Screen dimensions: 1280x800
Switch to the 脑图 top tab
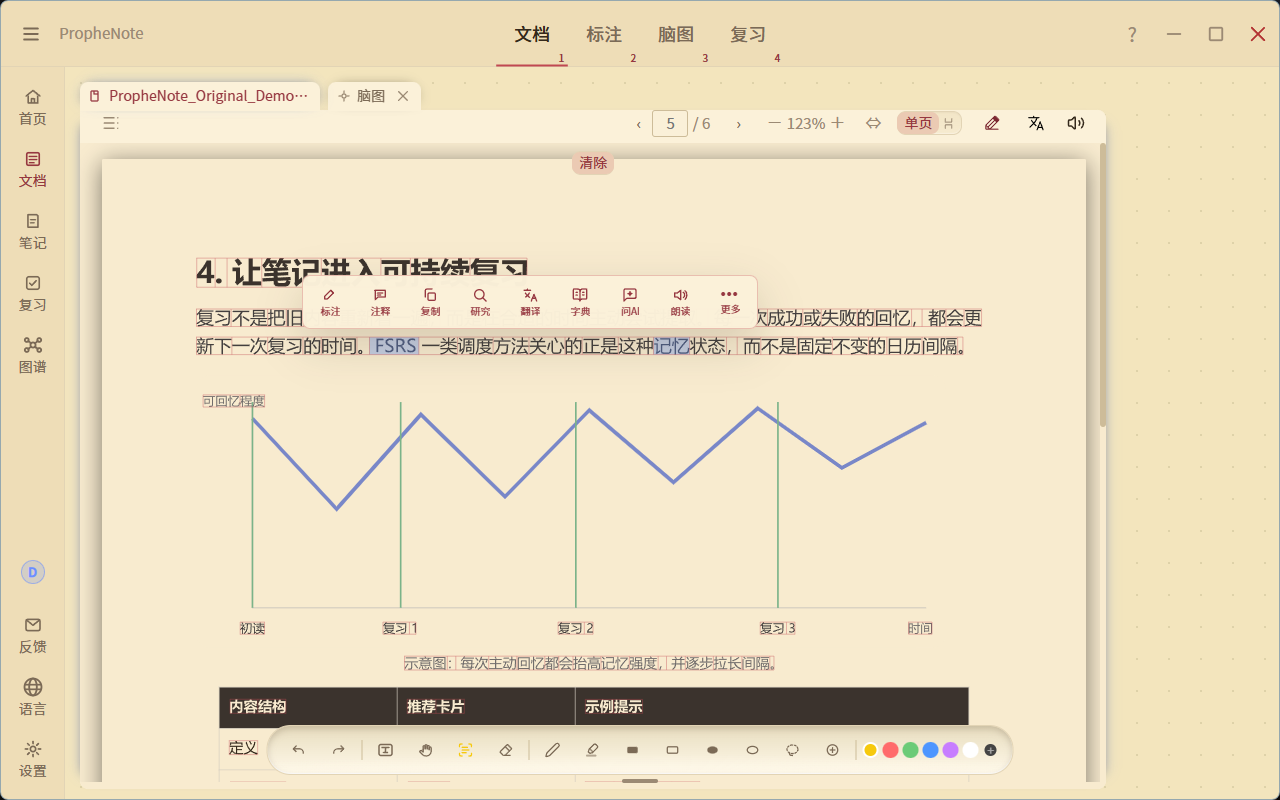(x=676, y=34)
